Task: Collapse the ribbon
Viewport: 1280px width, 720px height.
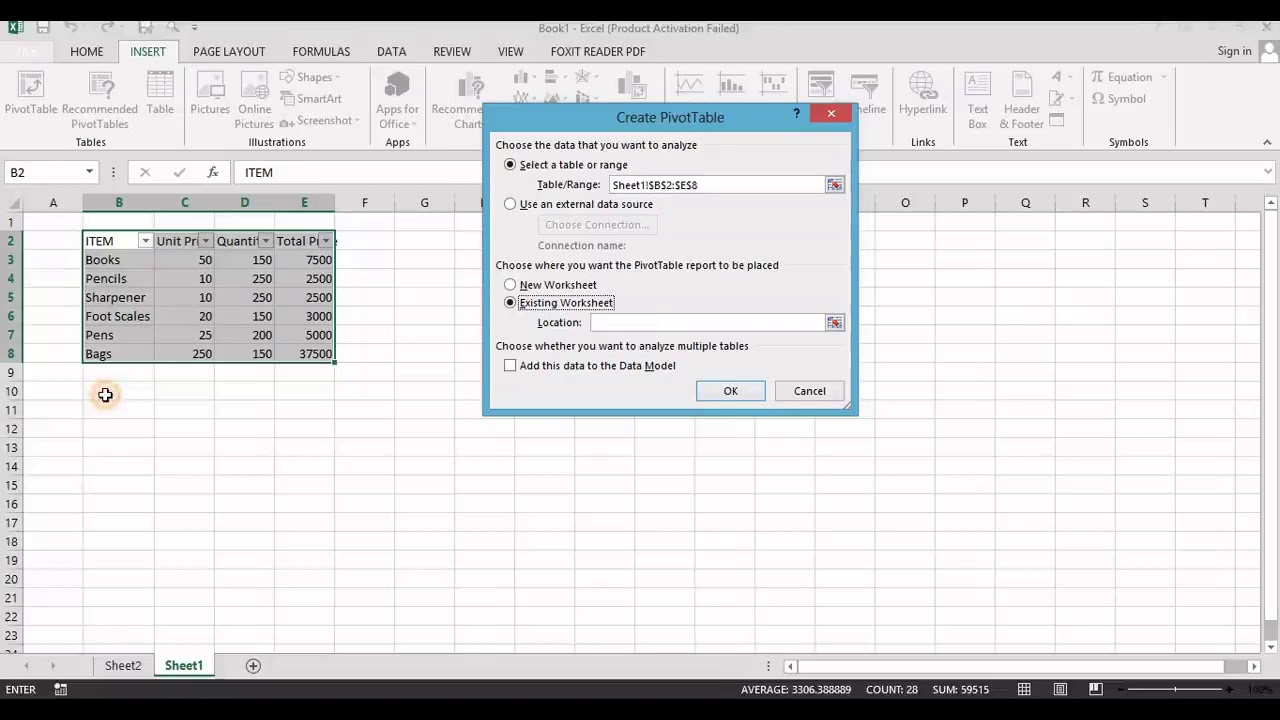Action: 1269,142
